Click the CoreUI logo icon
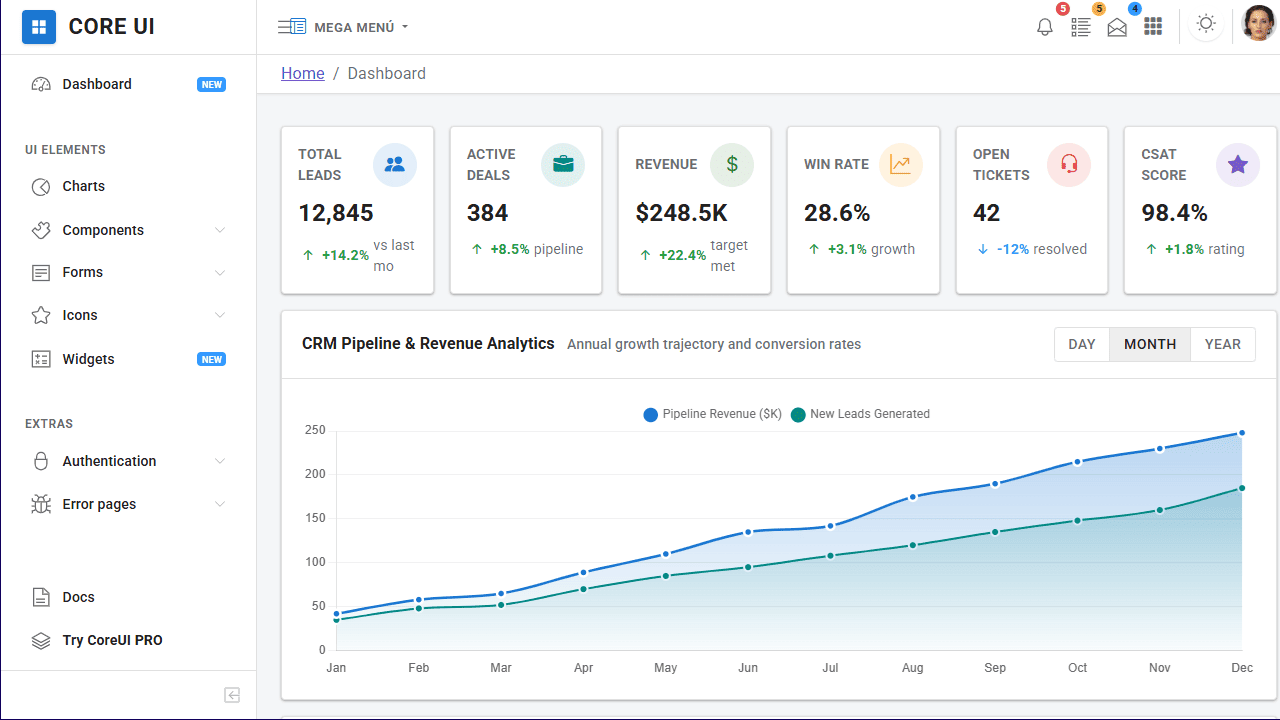Screen dimensions: 1280x720 pyautogui.click(x=39, y=27)
